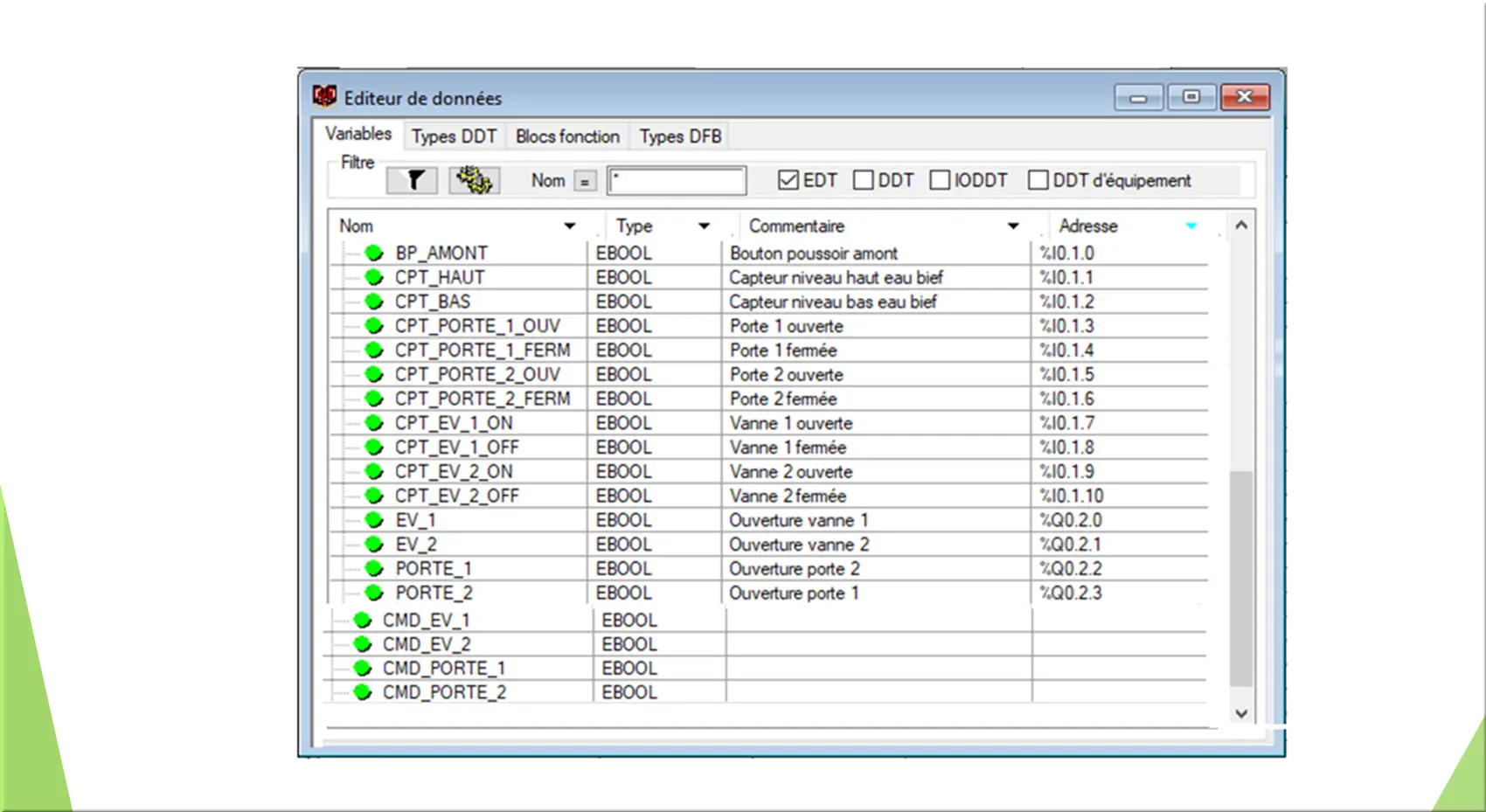
Task: Minimize the Editeur de données window
Action: click(x=1138, y=97)
